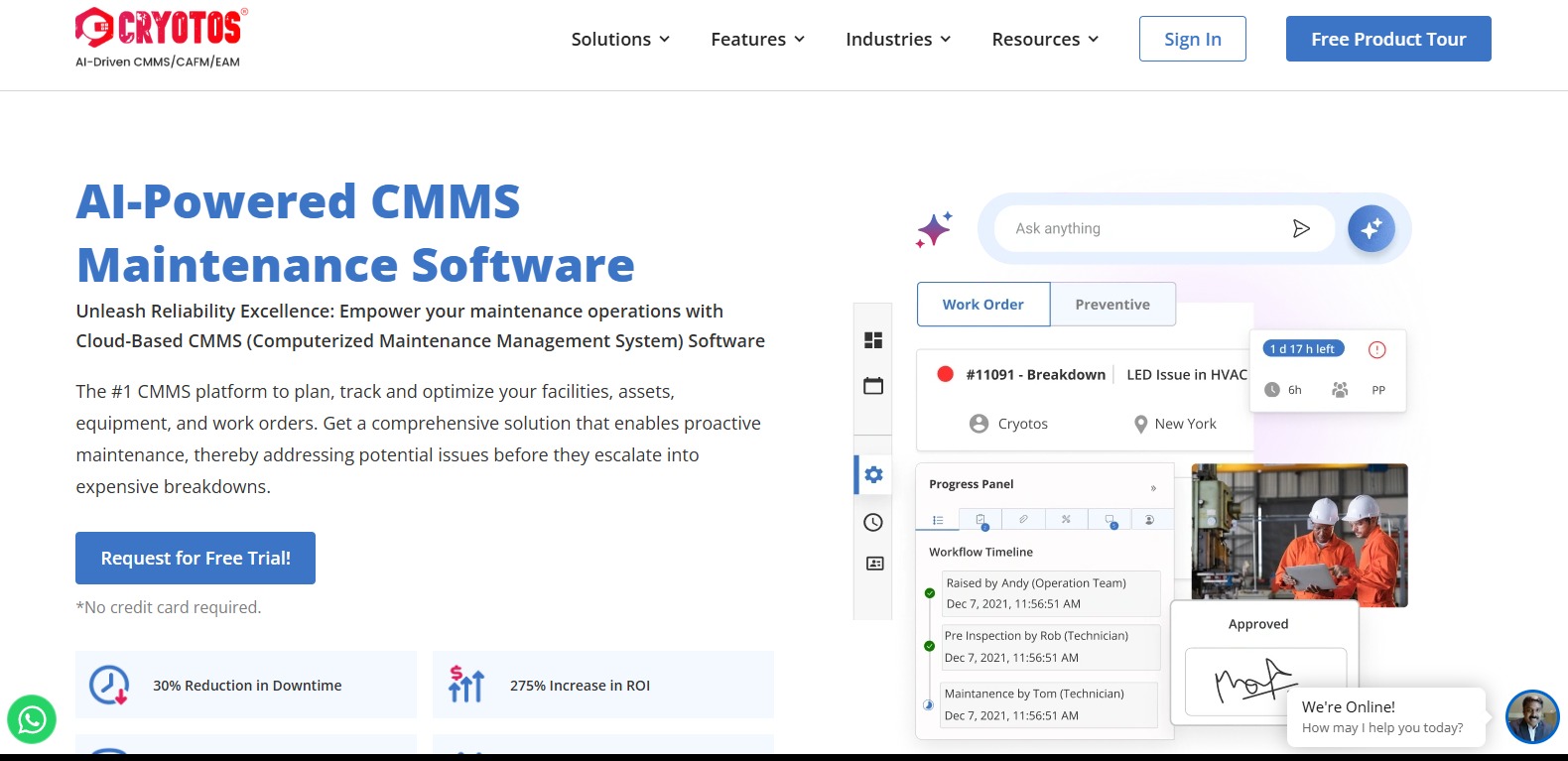Expand the Industries menu
Screen dimensions: 1568x761
coord(898,39)
